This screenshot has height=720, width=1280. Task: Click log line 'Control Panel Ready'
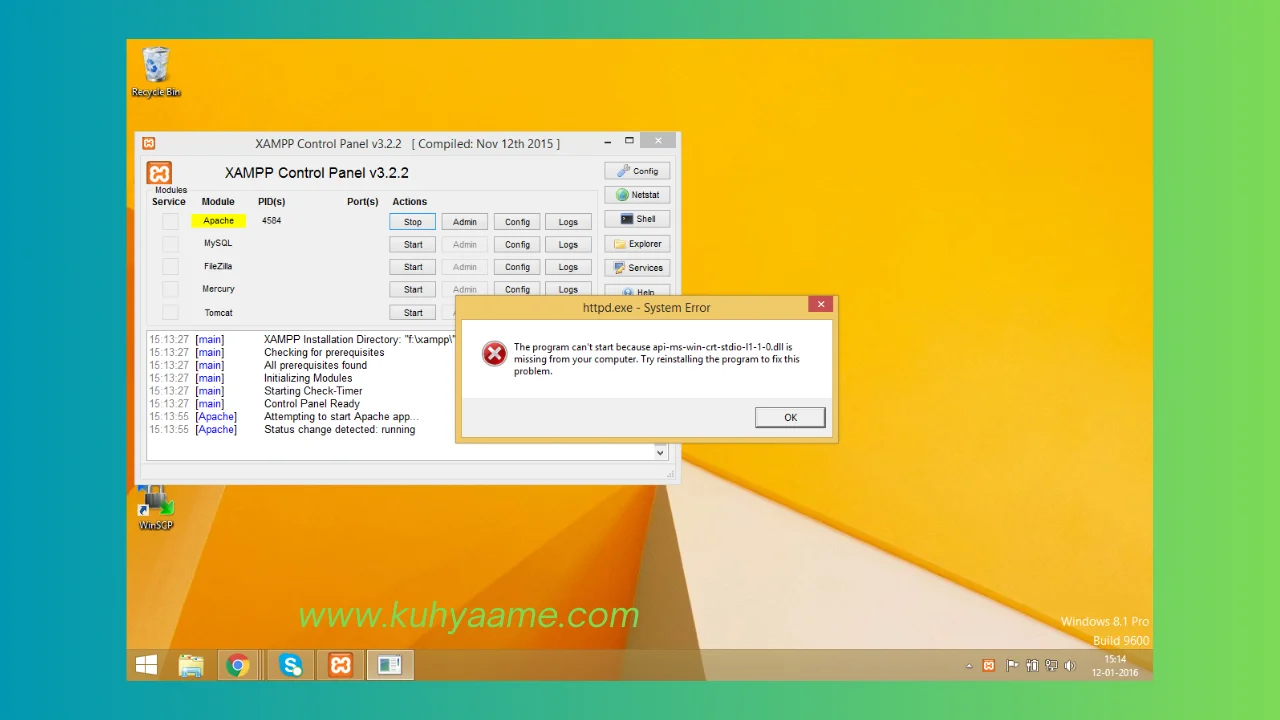311,404
